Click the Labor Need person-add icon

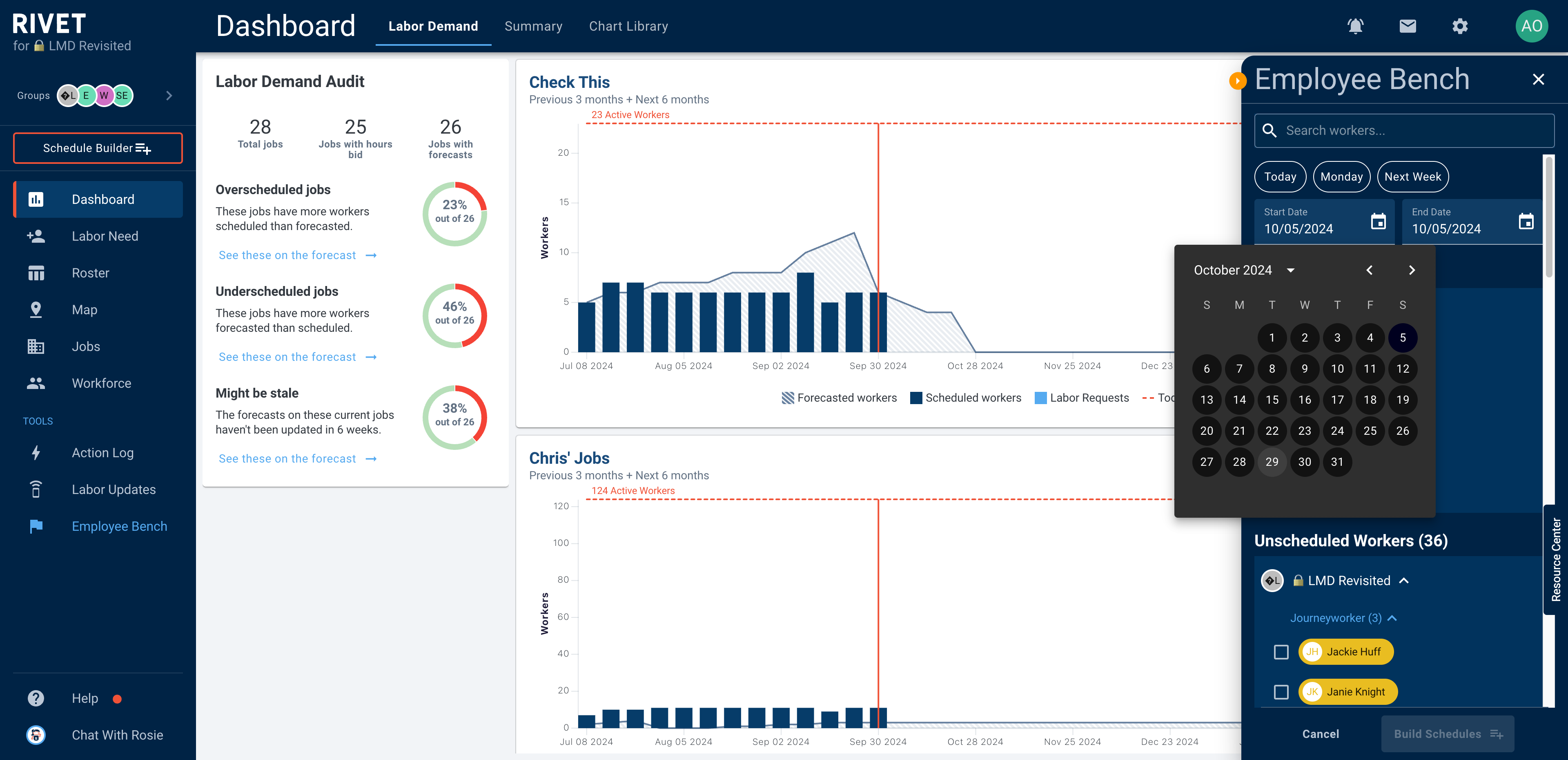pos(36,236)
